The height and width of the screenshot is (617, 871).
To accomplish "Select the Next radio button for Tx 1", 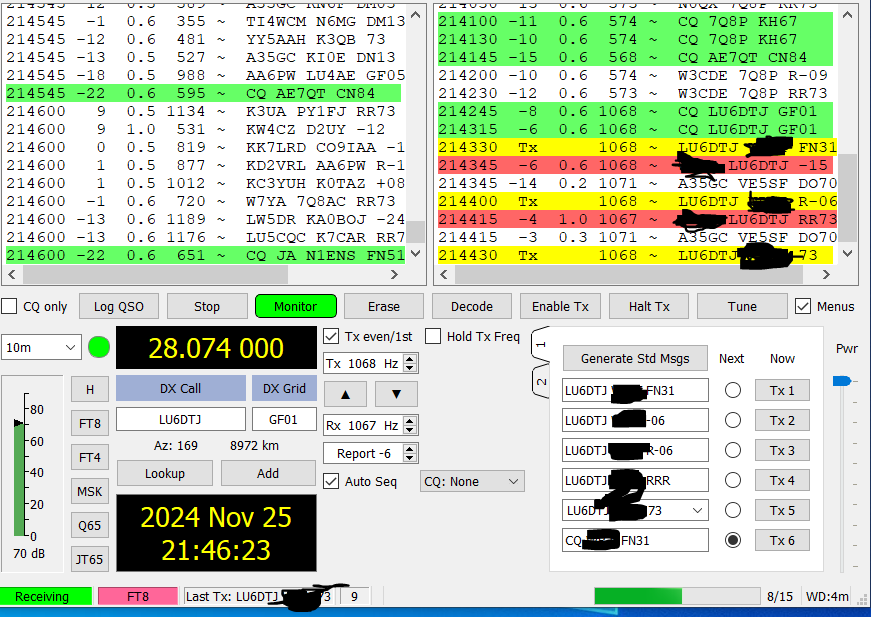I will click(732, 391).
